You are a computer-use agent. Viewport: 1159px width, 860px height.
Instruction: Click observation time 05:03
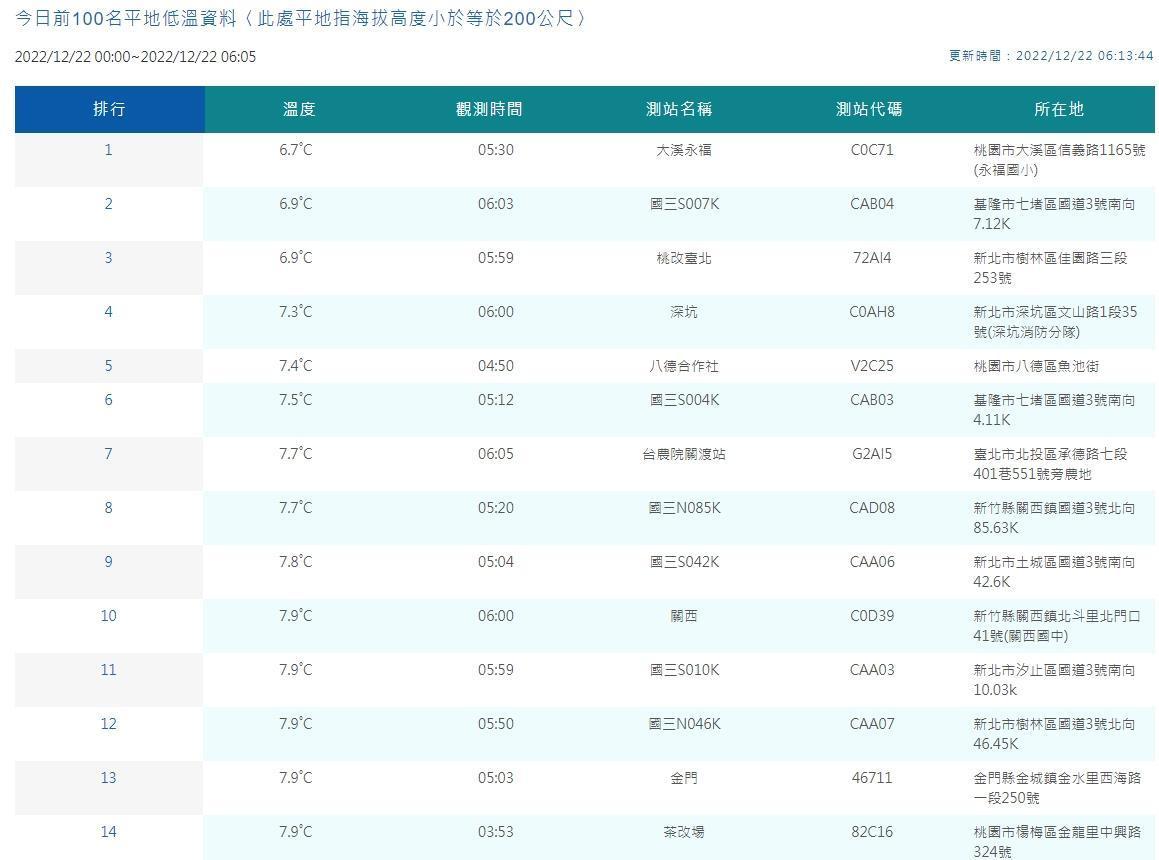point(495,778)
